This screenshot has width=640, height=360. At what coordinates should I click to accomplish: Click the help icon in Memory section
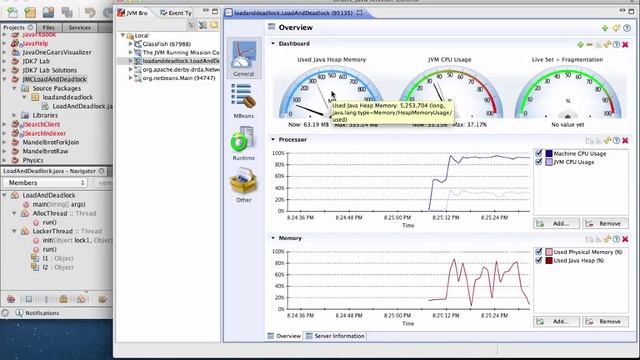pos(616,239)
